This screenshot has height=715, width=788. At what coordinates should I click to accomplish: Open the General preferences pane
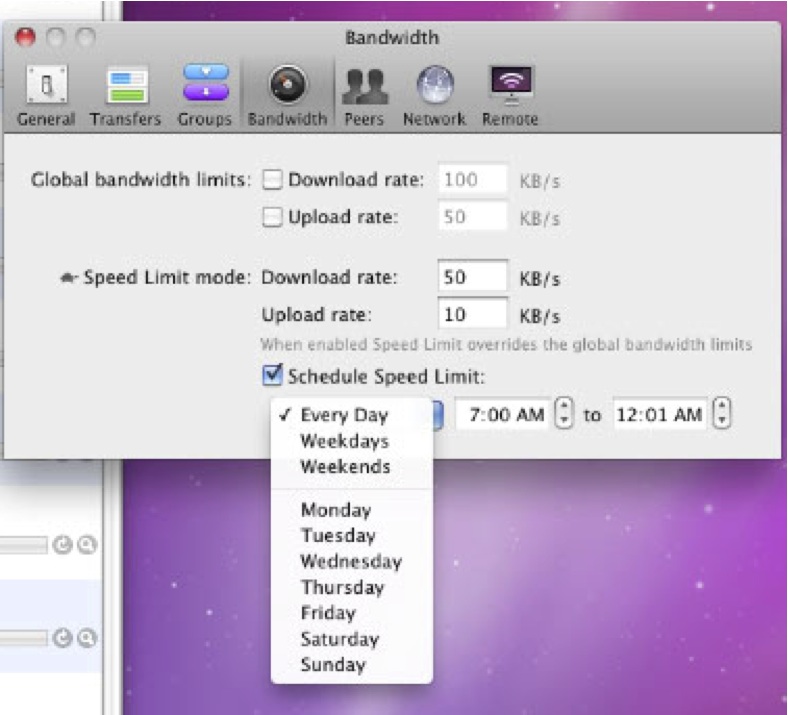pyautogui.click(x=46, y=95)
